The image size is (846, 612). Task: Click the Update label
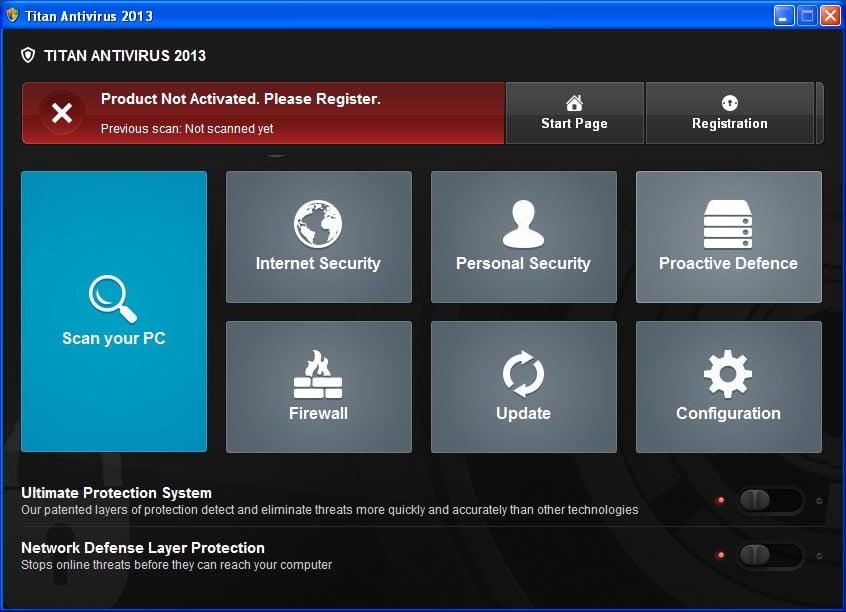pos(523,413)
